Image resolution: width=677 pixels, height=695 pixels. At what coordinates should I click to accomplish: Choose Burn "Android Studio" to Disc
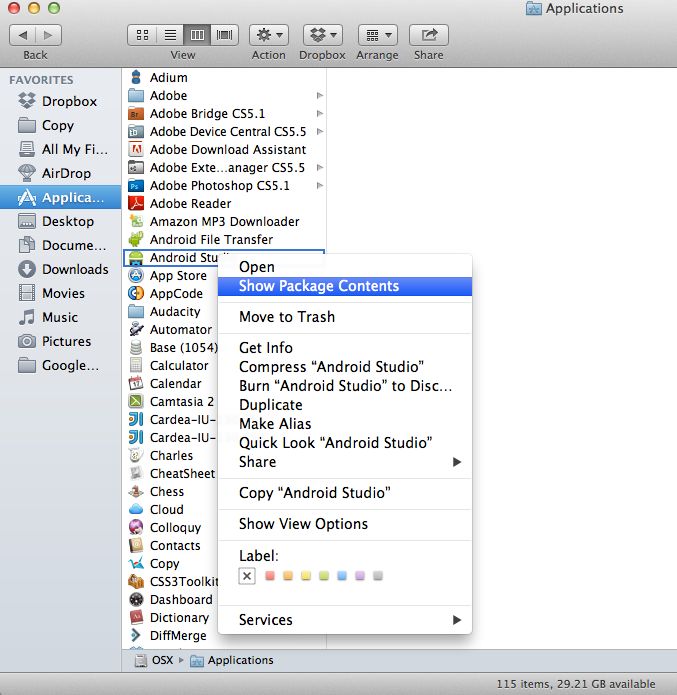click(345, 386)
